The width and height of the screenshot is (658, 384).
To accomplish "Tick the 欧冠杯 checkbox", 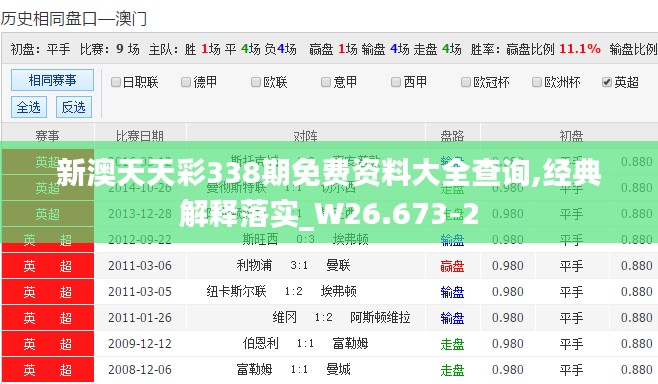I will click(x=466, y=82).
